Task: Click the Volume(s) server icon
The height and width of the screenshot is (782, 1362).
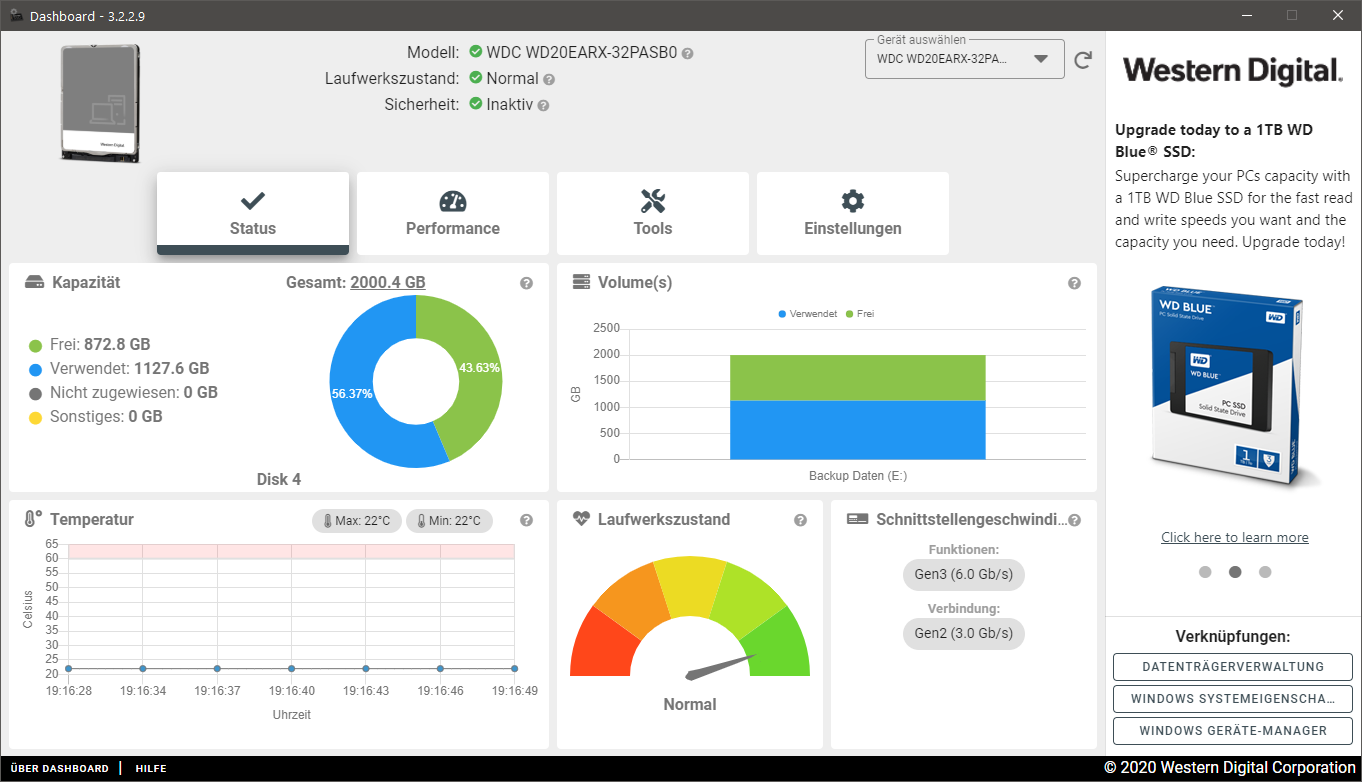Action: 581,283
